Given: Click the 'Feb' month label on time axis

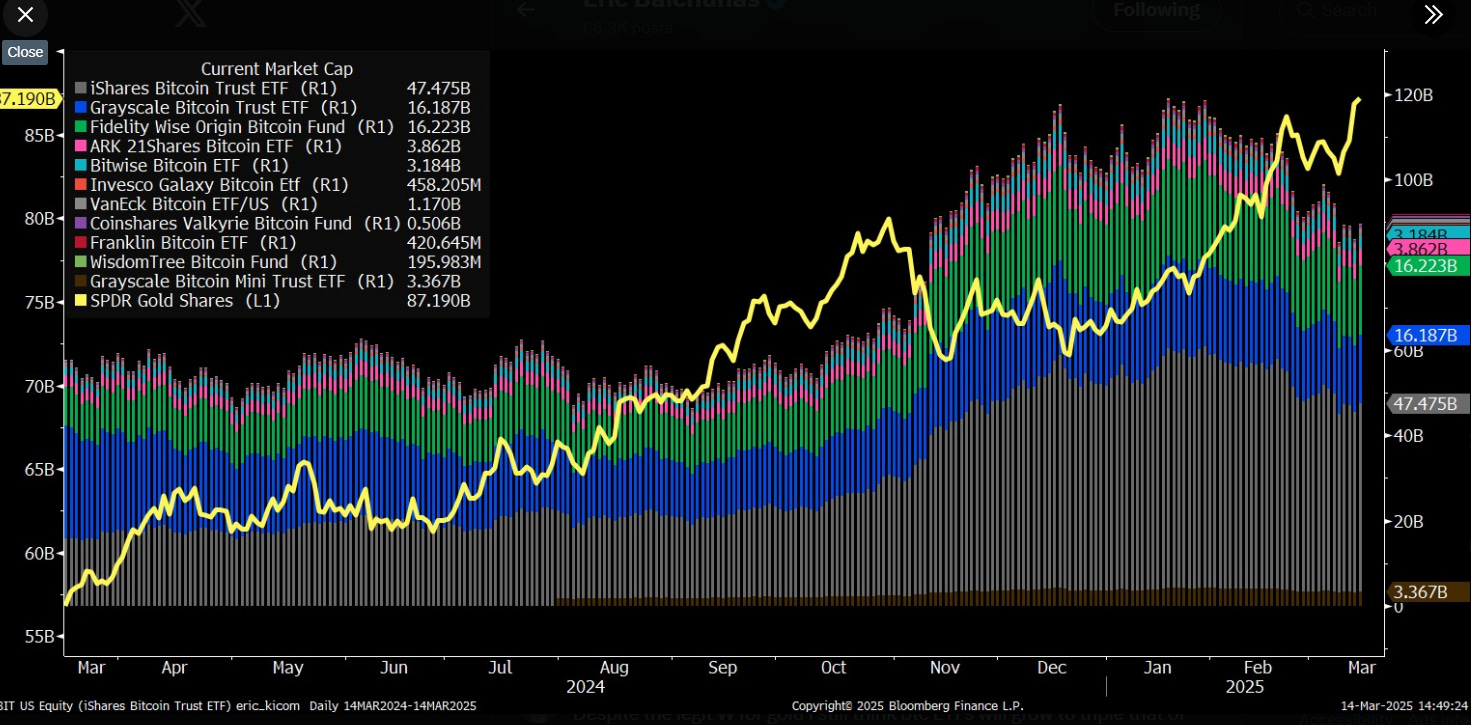Looking at the screenshot, I should click(1256, 667).
